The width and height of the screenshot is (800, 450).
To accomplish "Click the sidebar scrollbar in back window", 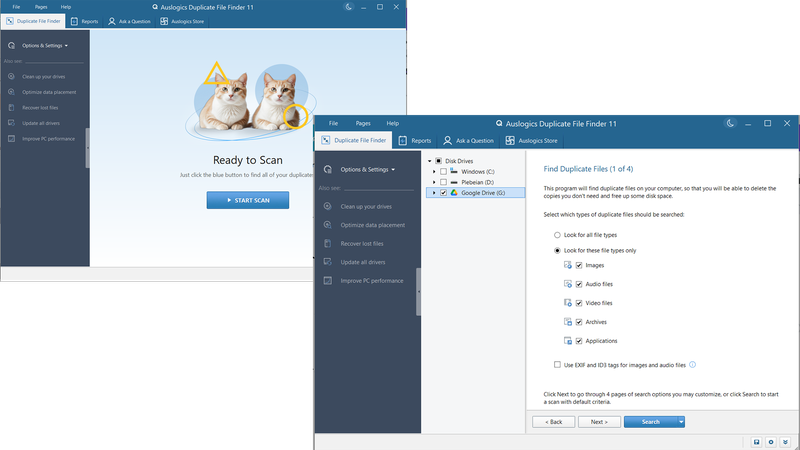I will click(87, 148).
